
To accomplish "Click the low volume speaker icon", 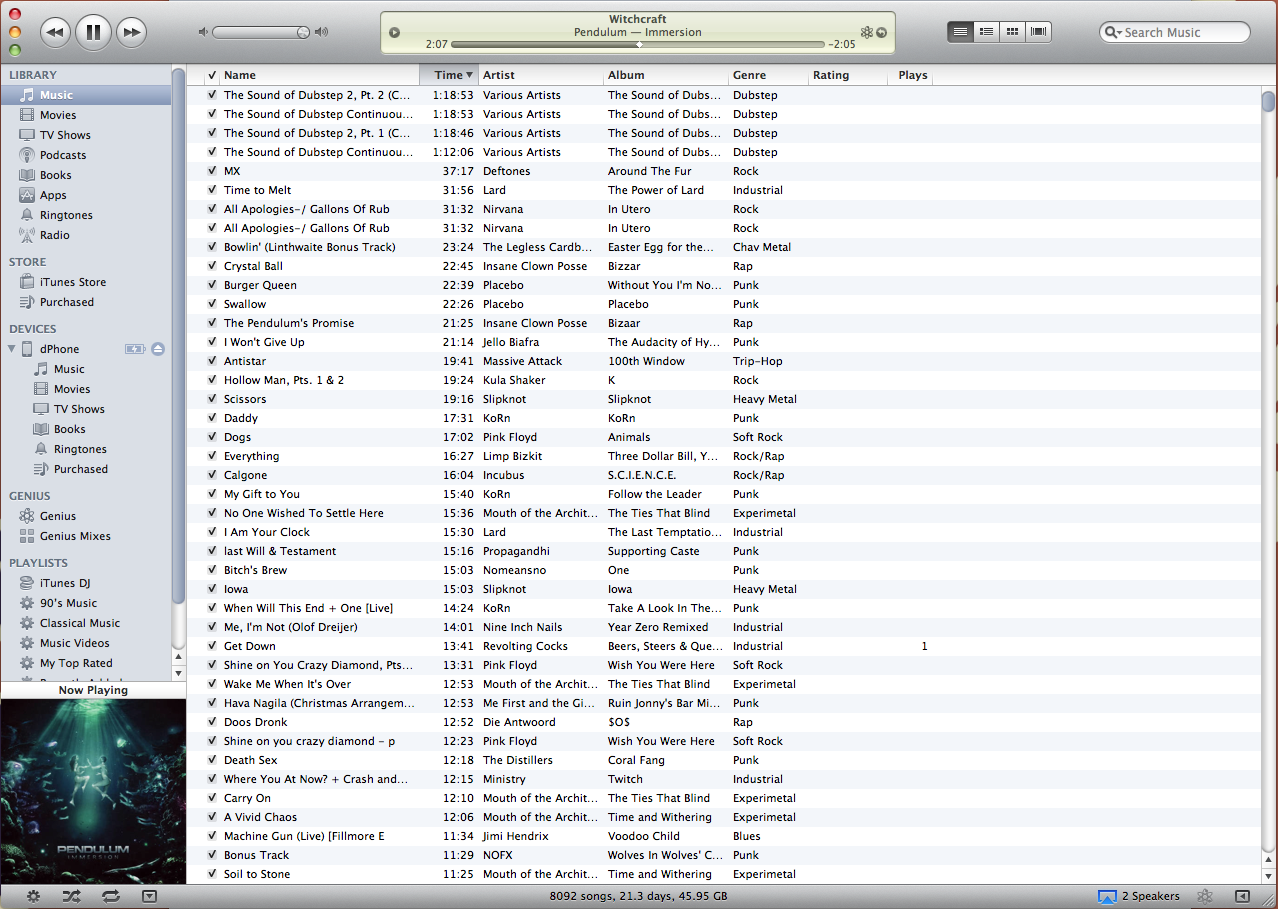I will click(x=203, y=32).
